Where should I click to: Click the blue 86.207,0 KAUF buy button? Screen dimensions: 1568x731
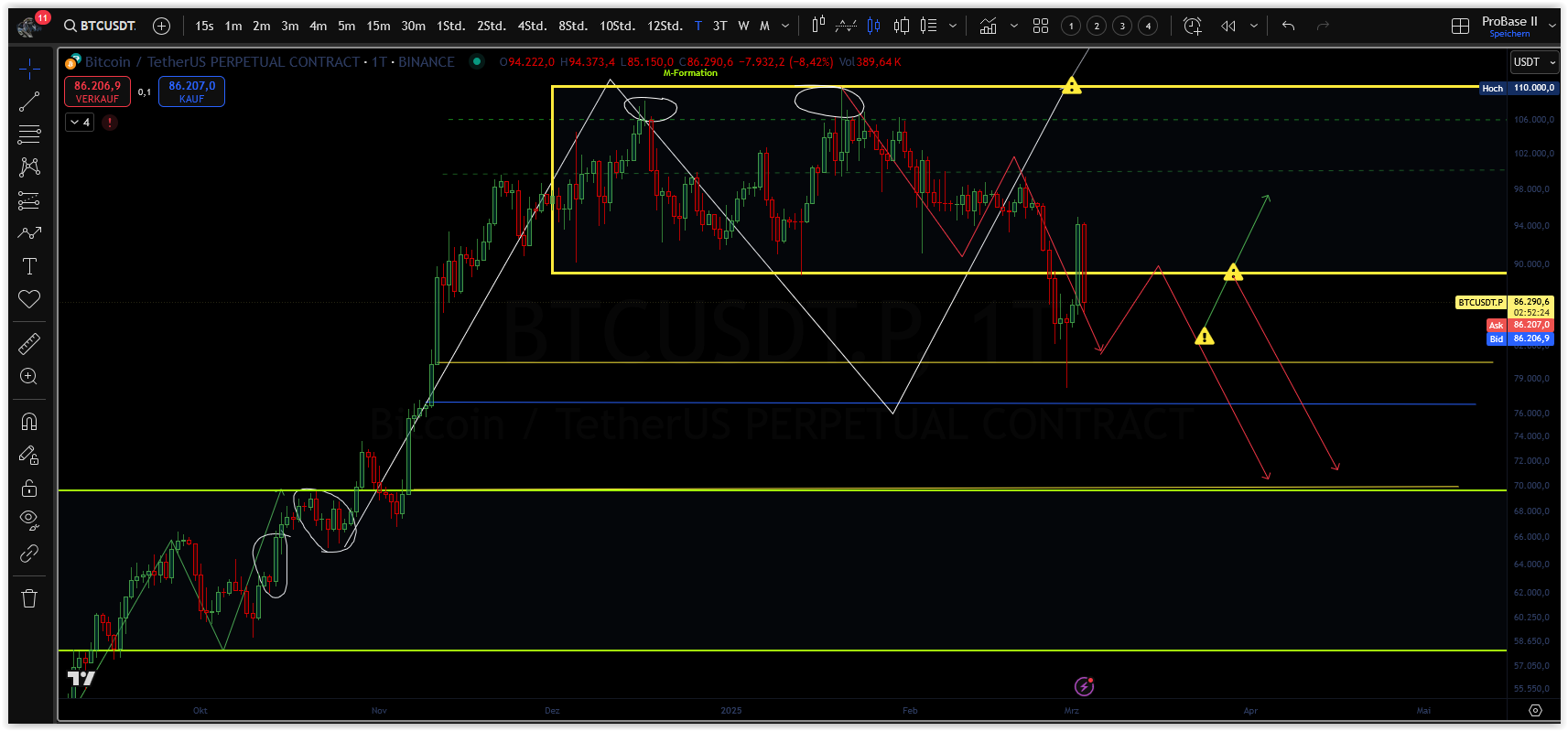[191, 91]
